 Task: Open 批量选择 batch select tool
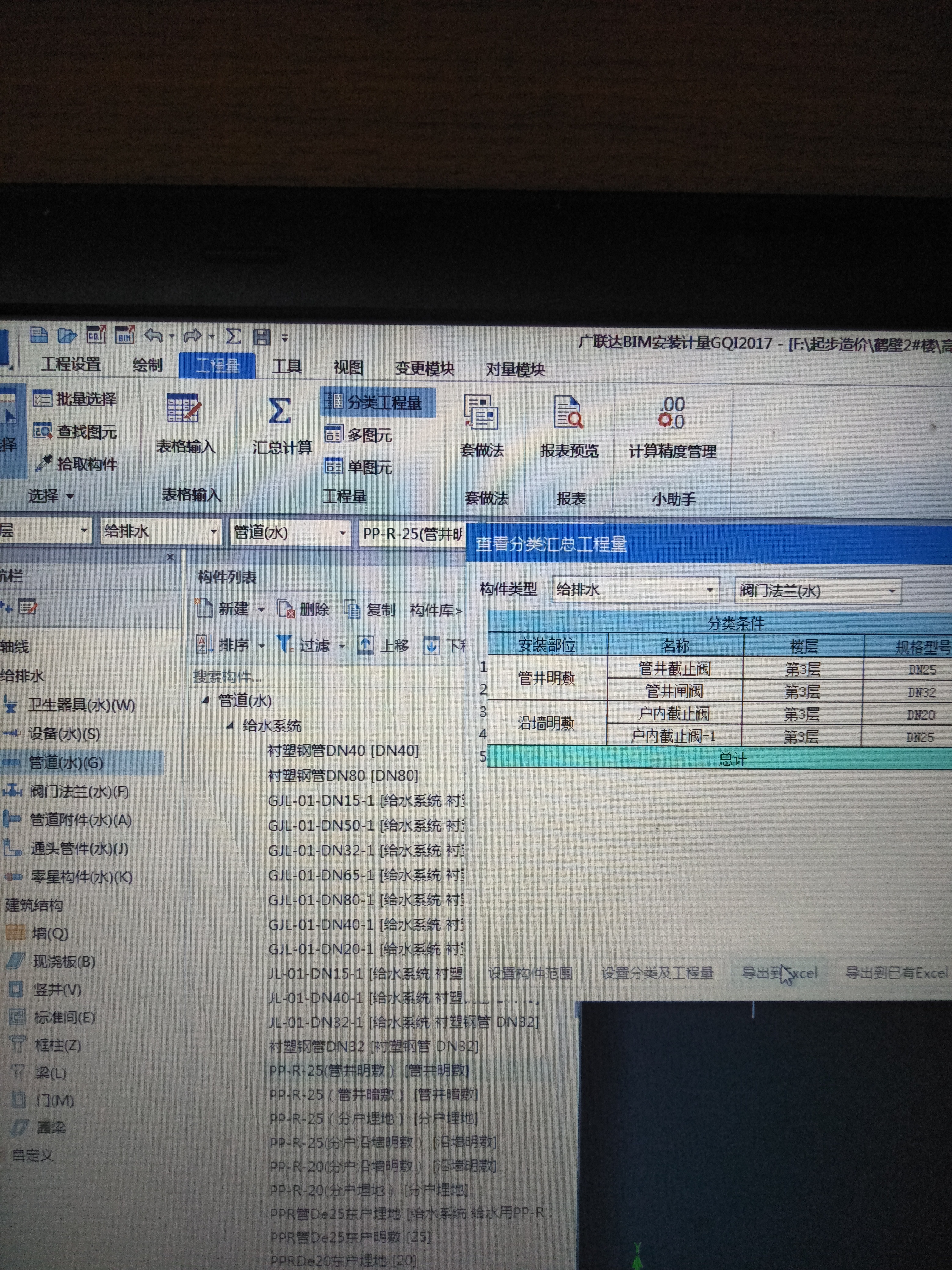[74, 398]
